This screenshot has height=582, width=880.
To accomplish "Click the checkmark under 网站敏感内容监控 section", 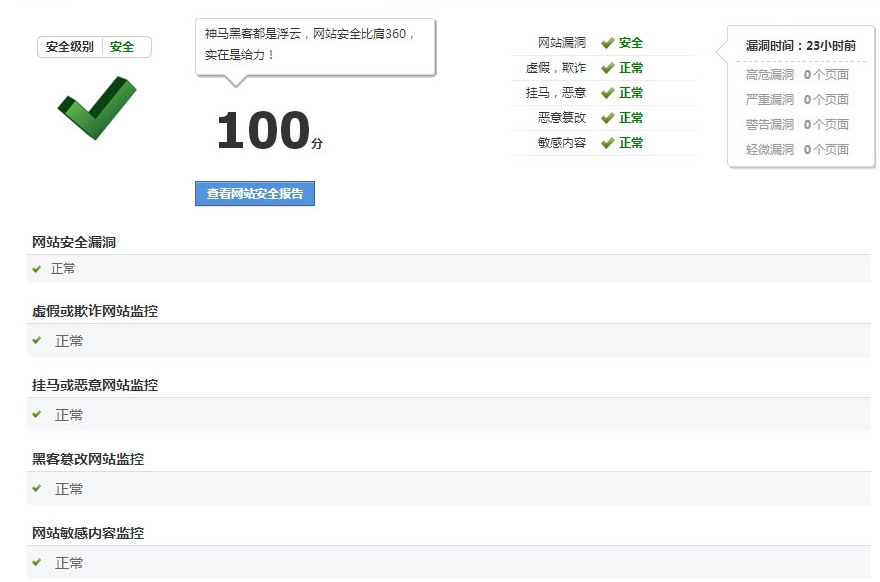I will pos(37,563).
